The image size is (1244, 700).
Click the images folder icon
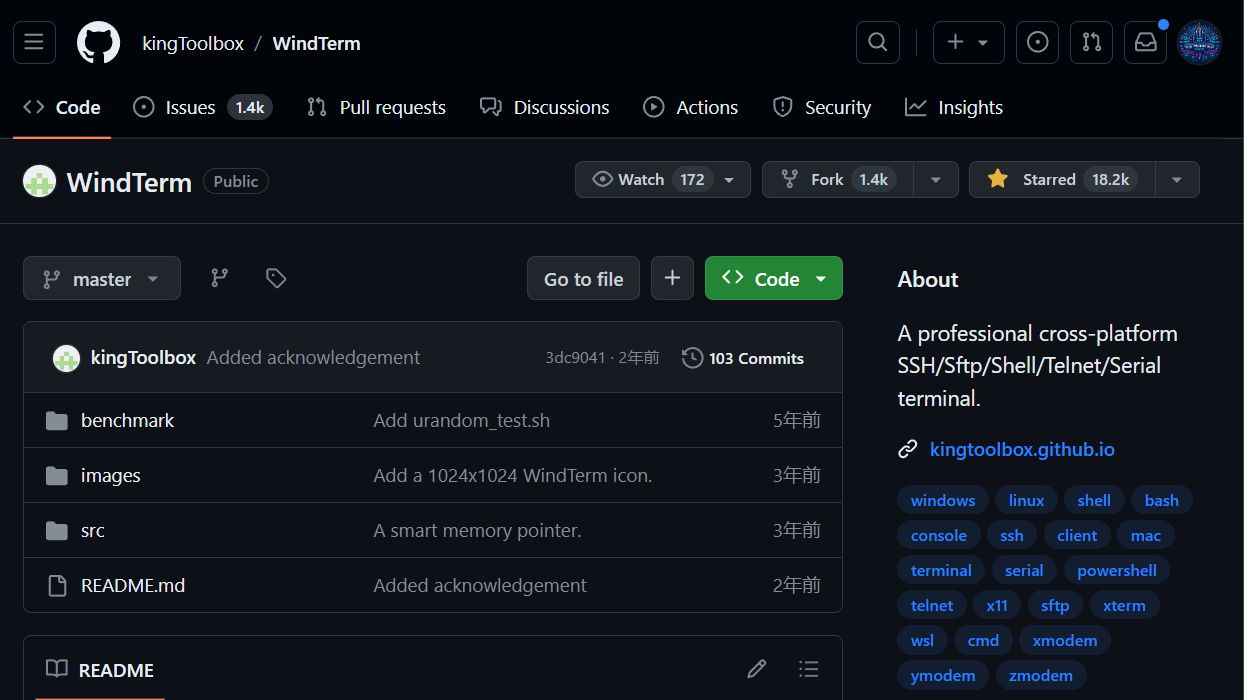[x=57, y=476]
